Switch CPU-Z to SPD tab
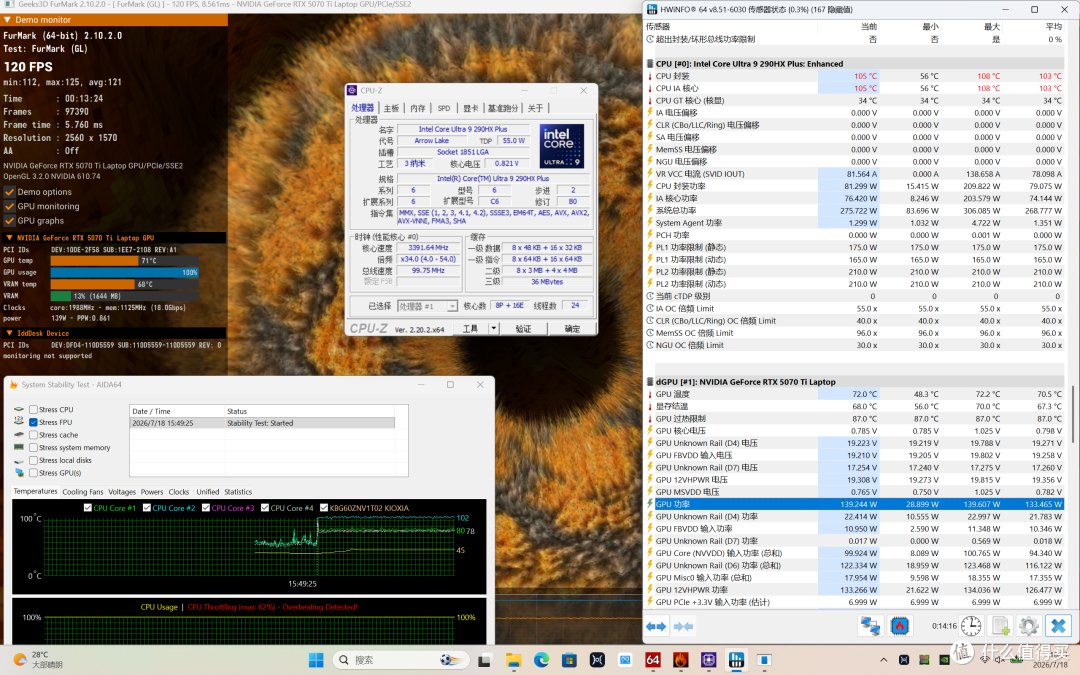 pos(444,108)
